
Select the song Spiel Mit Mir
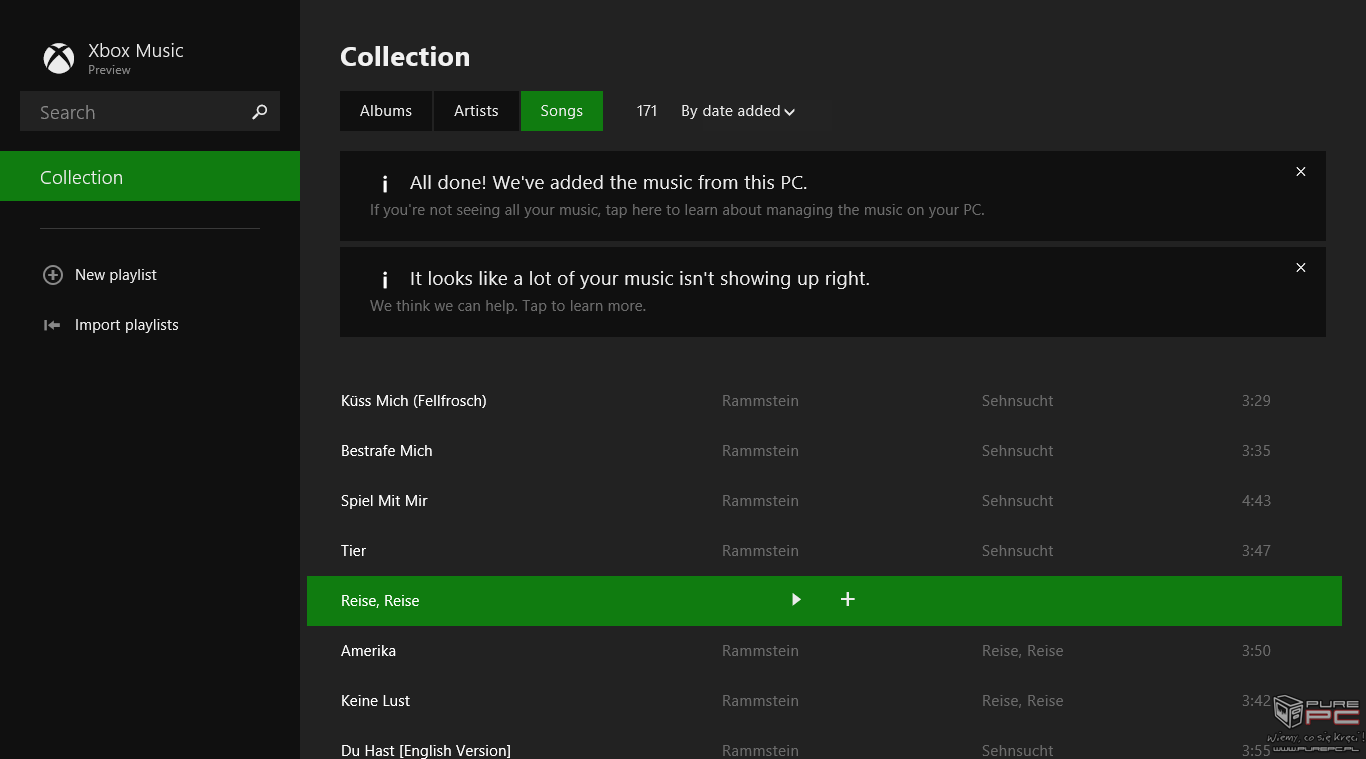(x=384, y=501)
